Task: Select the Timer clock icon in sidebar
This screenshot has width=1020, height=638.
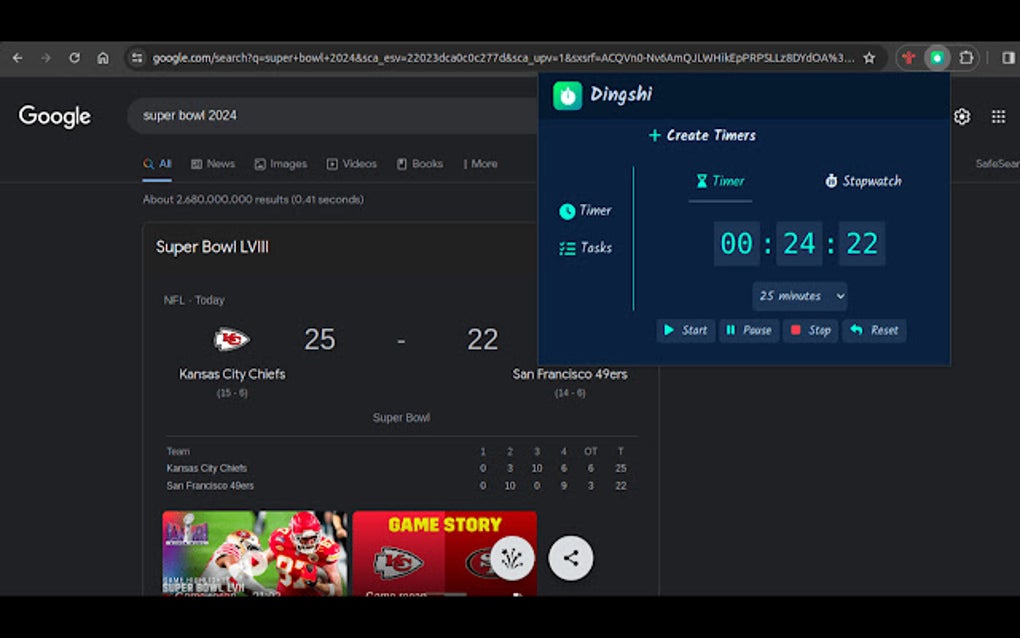Action: pos(570,210)
